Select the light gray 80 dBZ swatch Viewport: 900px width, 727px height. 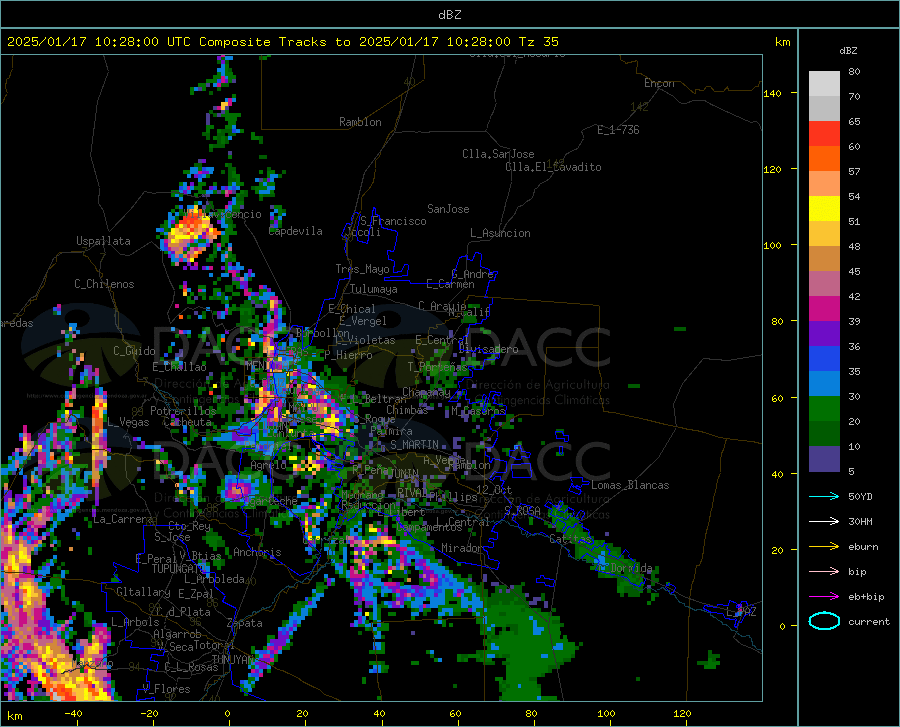tap(824, 84)
